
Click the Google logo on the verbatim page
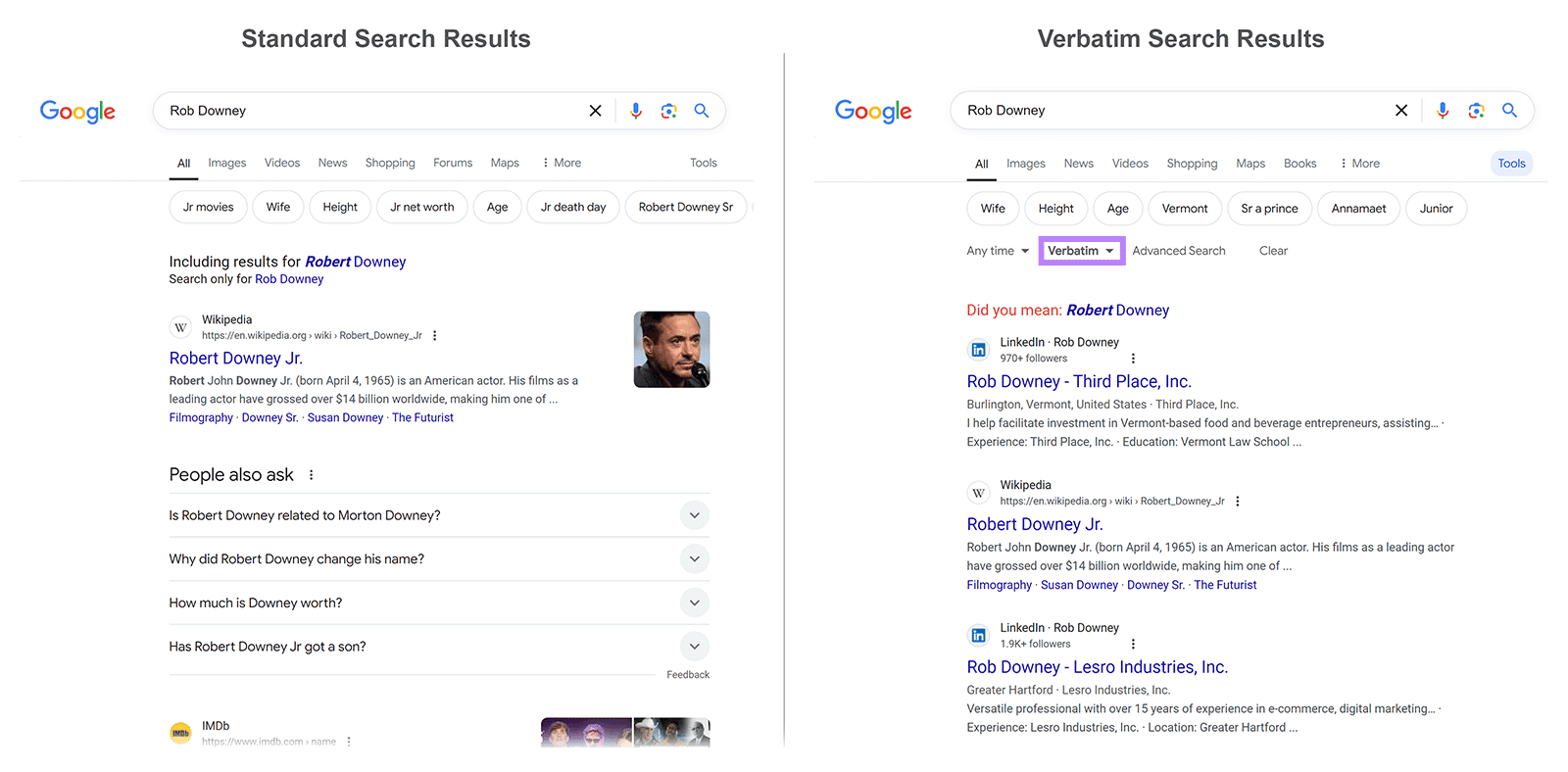(x=873, y=111)
